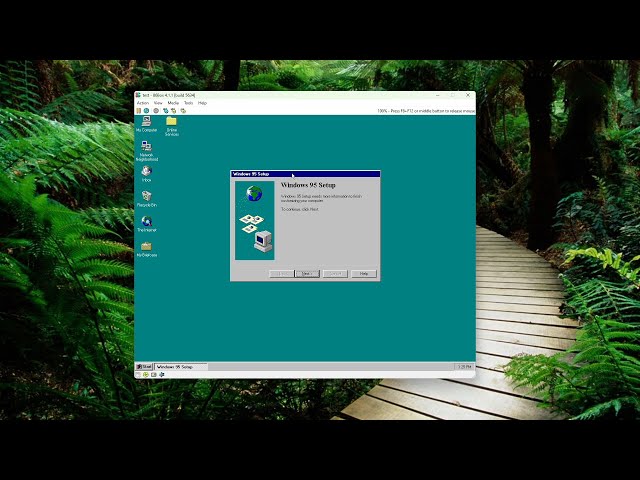Click the Ctrl+Alt+Esc toolbar icon
The height and width of the screenshot is (480, 640).
(x=174, y=111)
